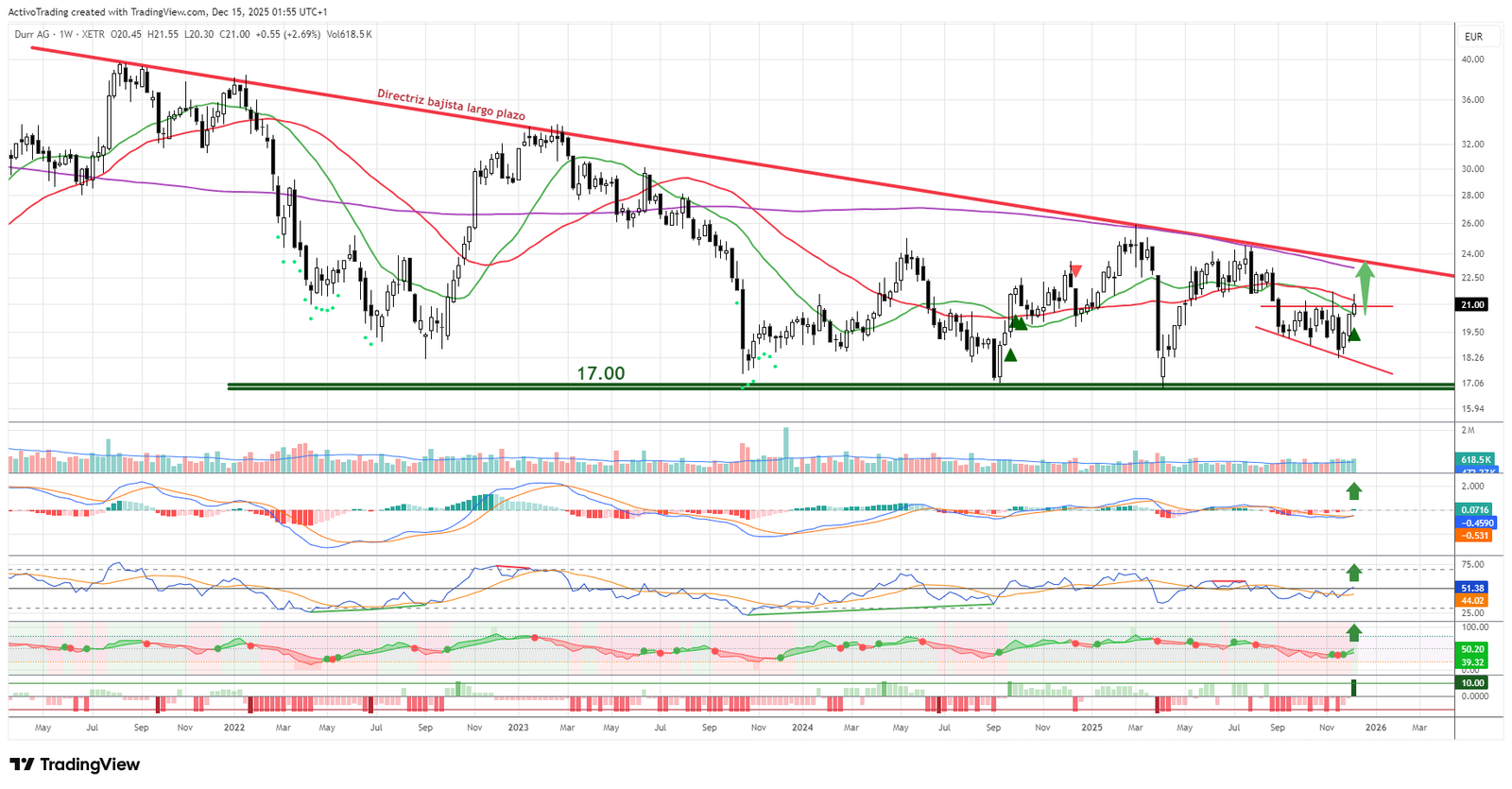1512x789 pixels.
Task: Click the 618.5K volume value label
Action: 1474,459
